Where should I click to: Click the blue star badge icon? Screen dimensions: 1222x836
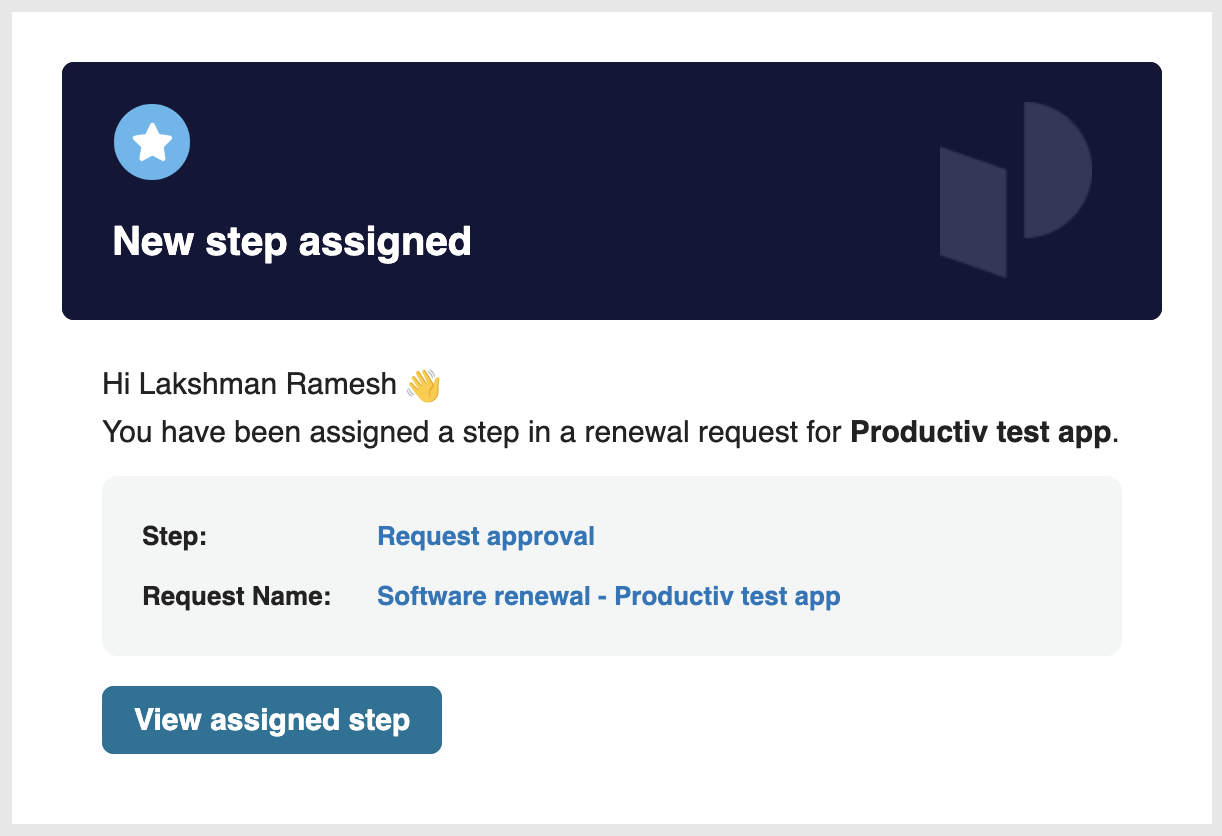[x=152, y=143]
